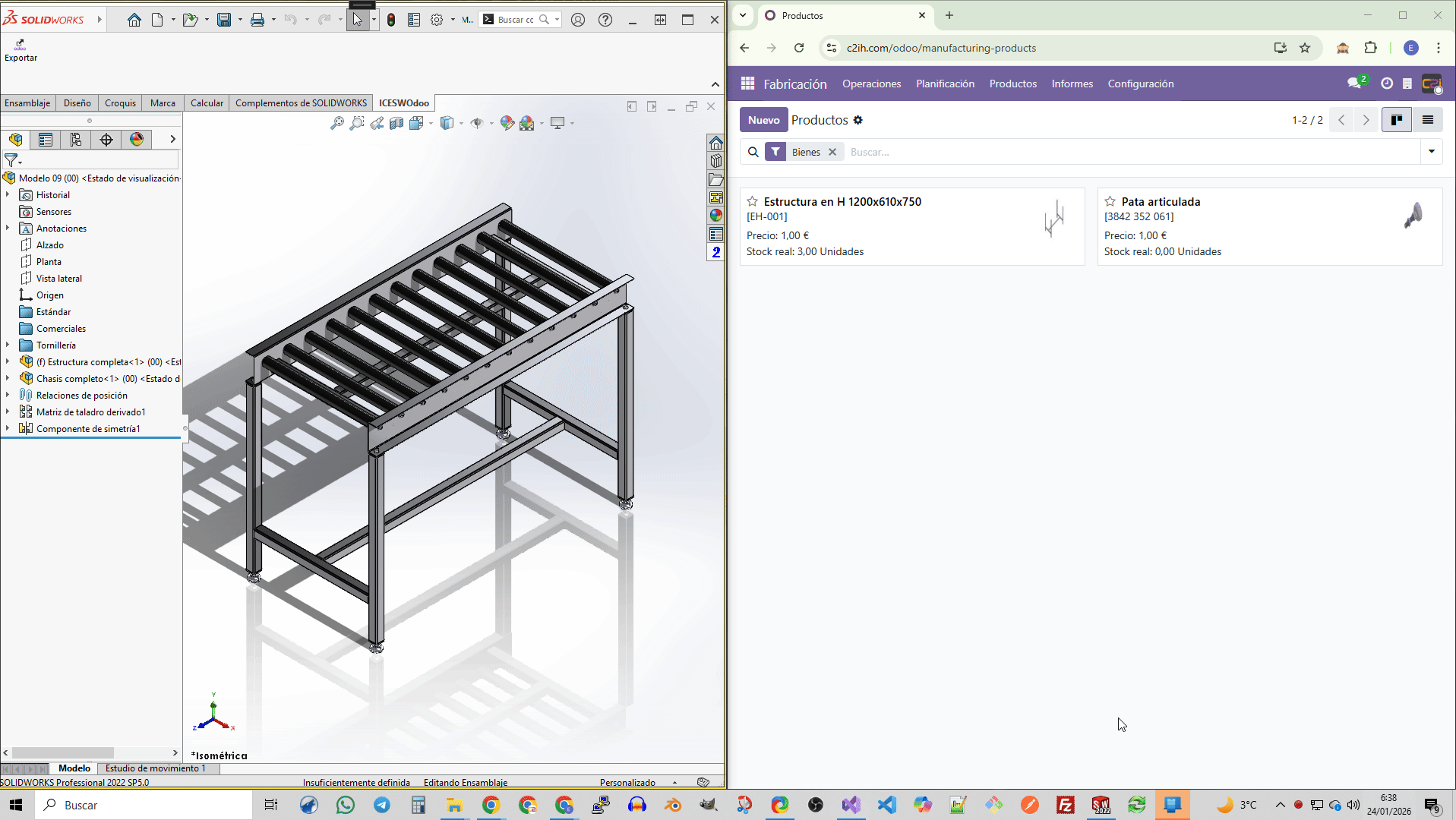Switch Odoo products to list view
This screenshot has width=1456, height=820.
(1427, 120)
